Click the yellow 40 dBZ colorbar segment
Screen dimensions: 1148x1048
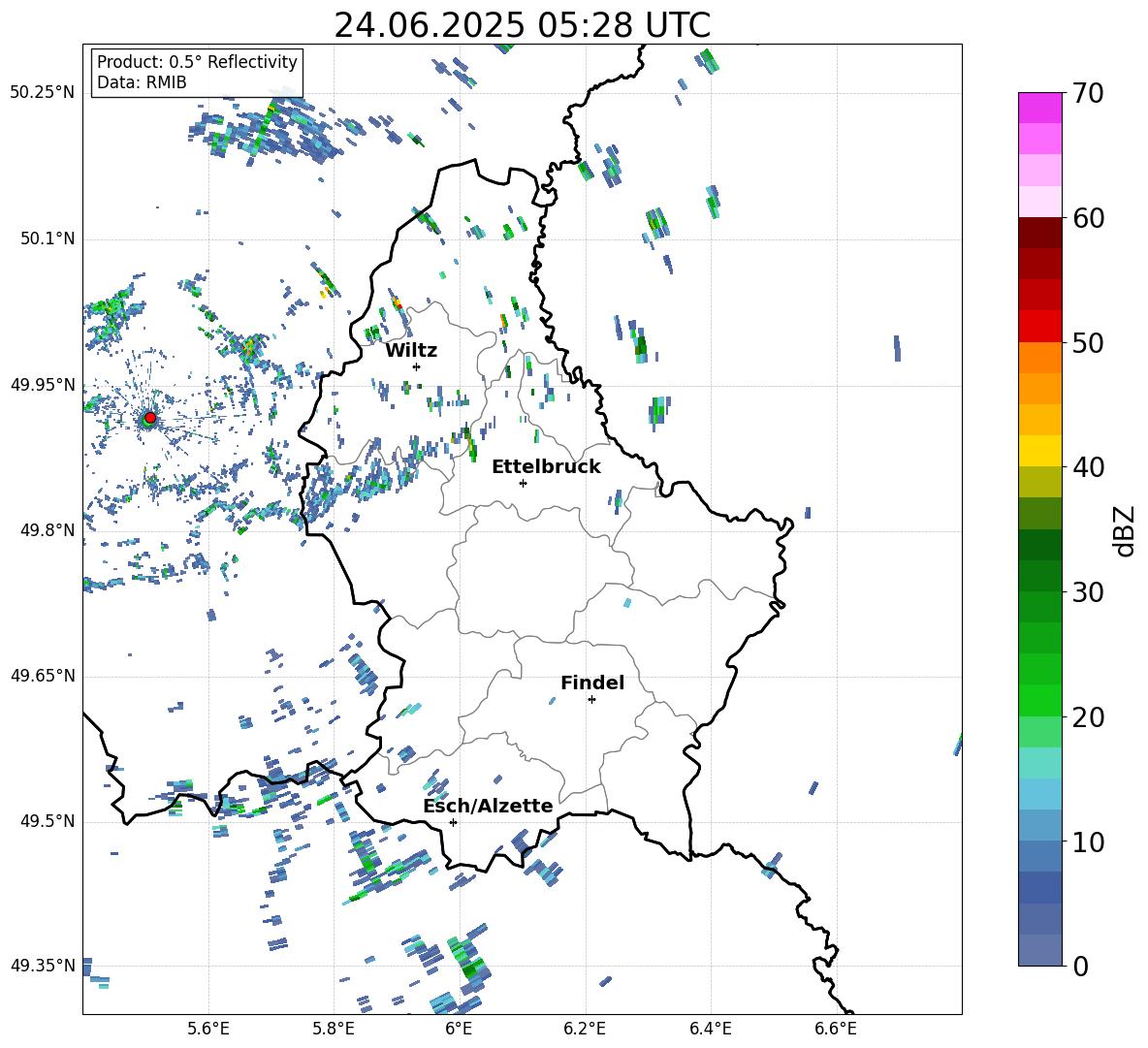click(1040, 451)
